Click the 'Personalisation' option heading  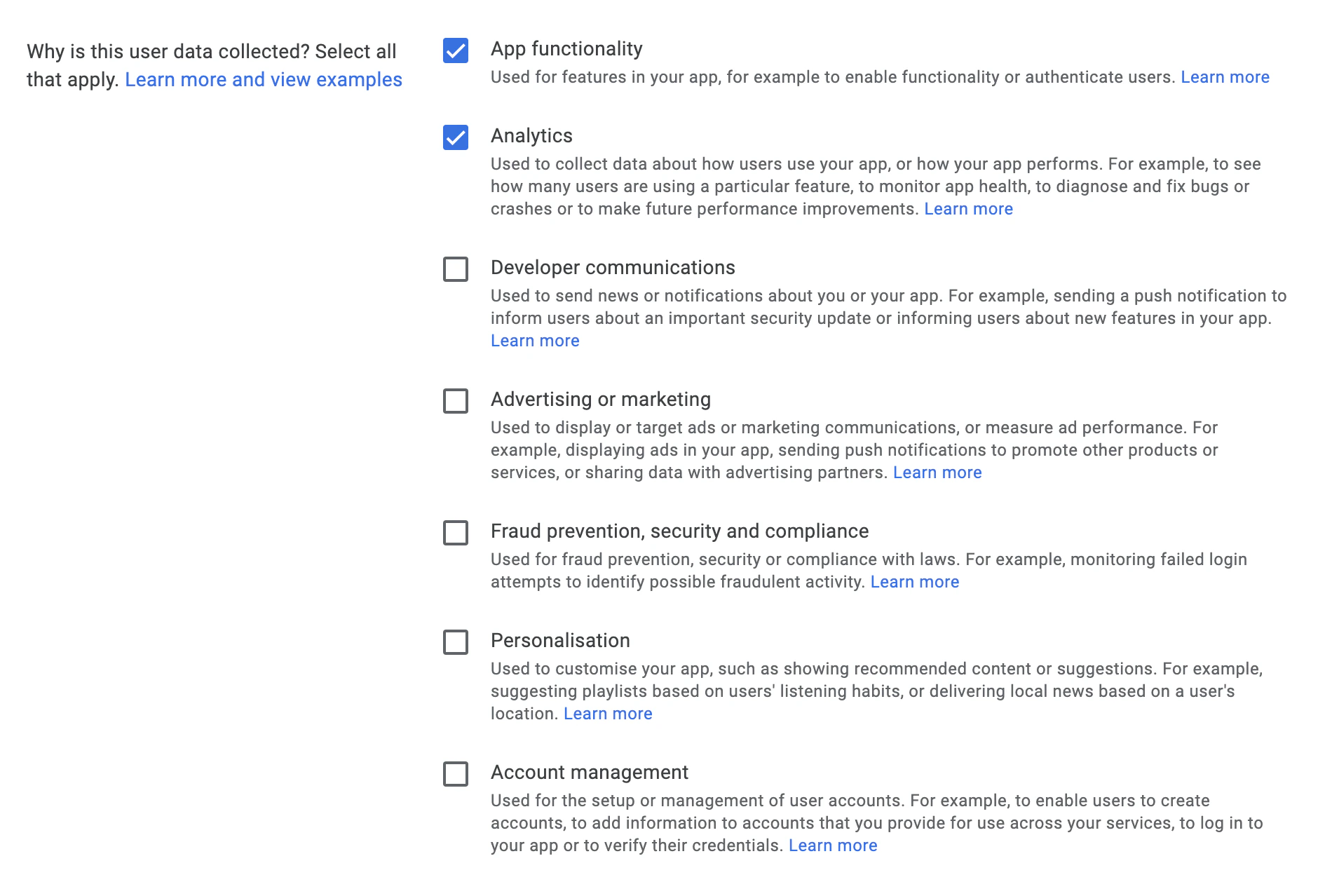click(x=560, y=641)
